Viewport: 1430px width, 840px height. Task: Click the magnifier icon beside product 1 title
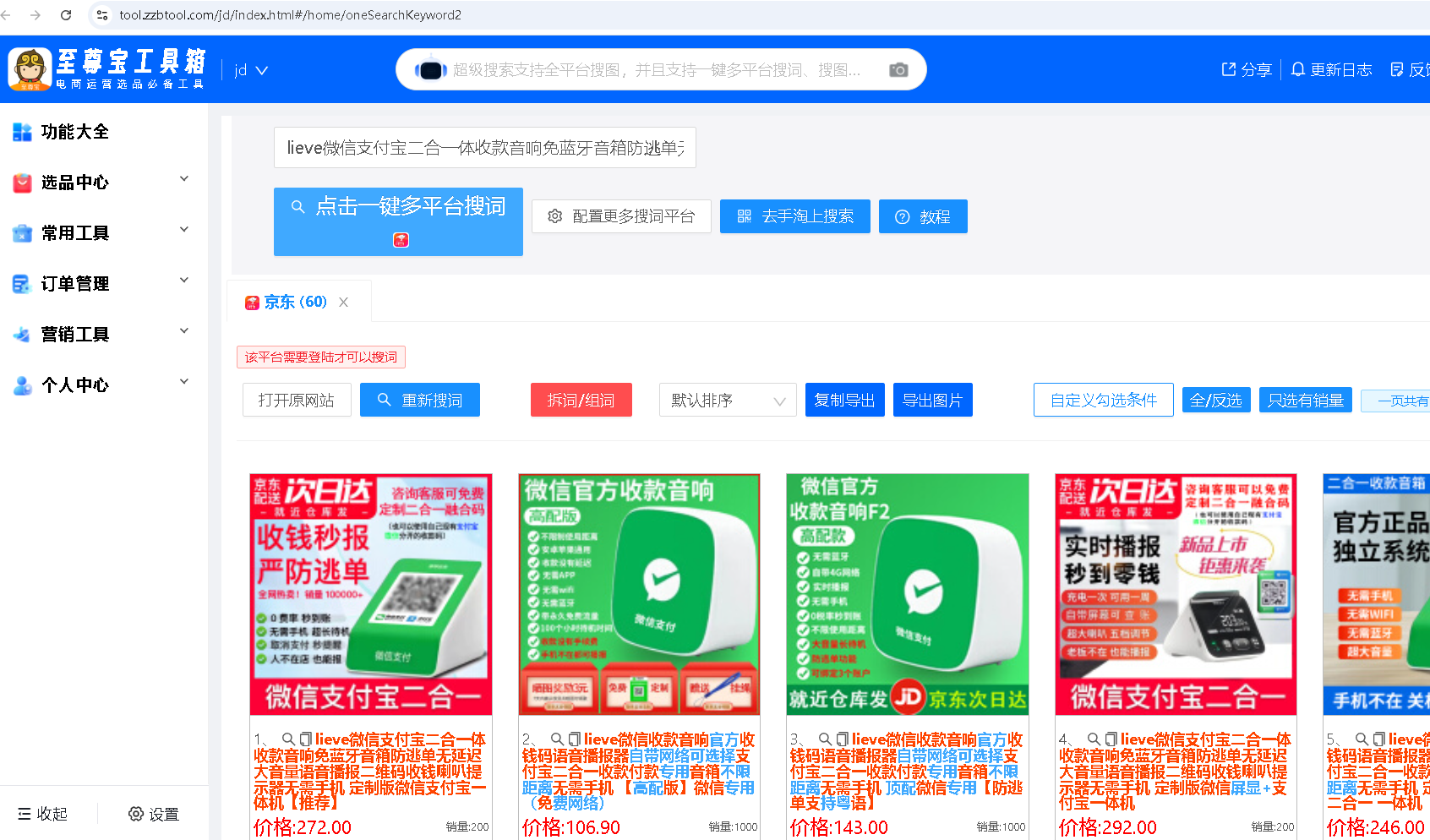(288, 739)
